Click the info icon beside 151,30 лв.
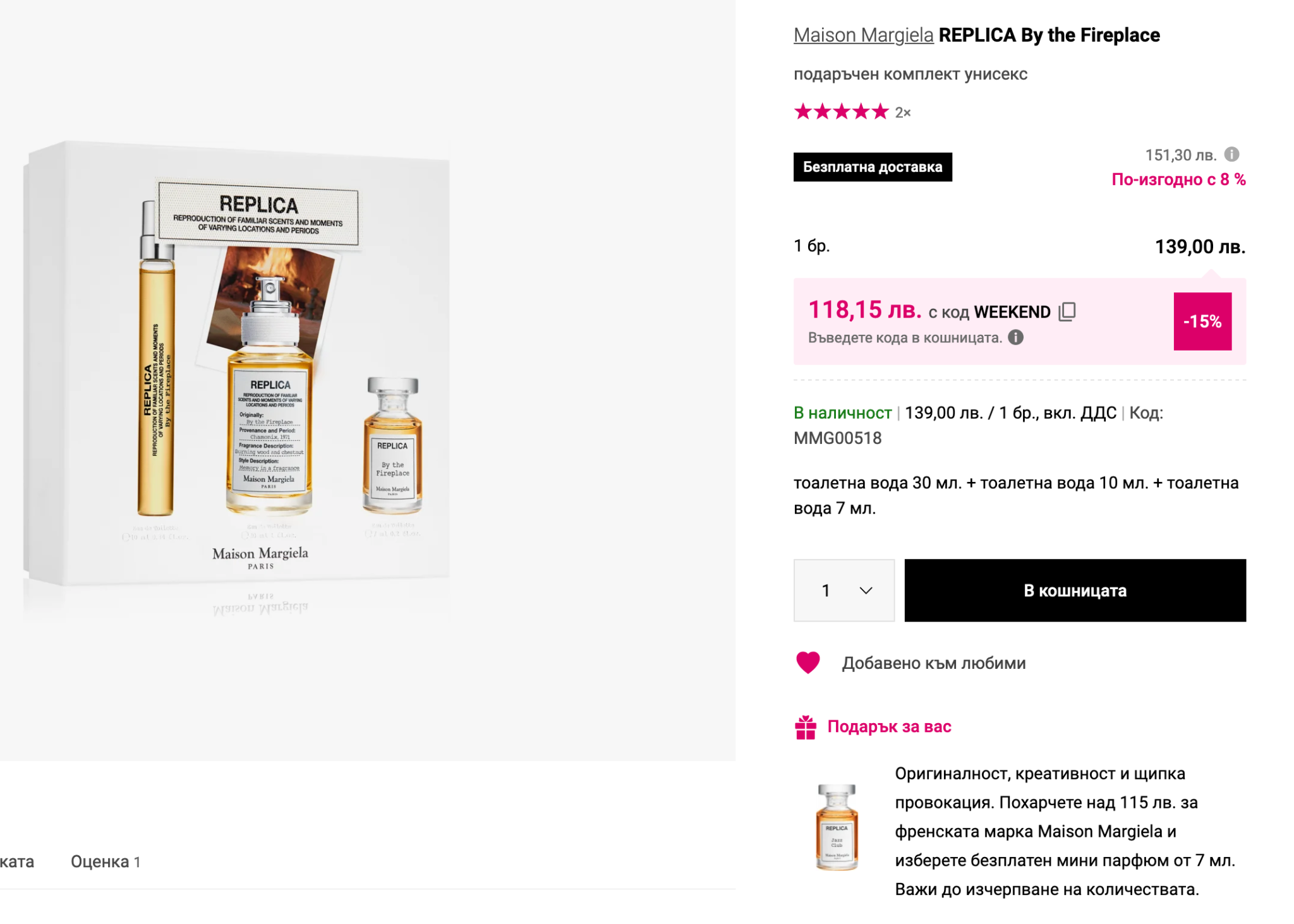The image size is (1294, 924). [x=1231, y=155]
